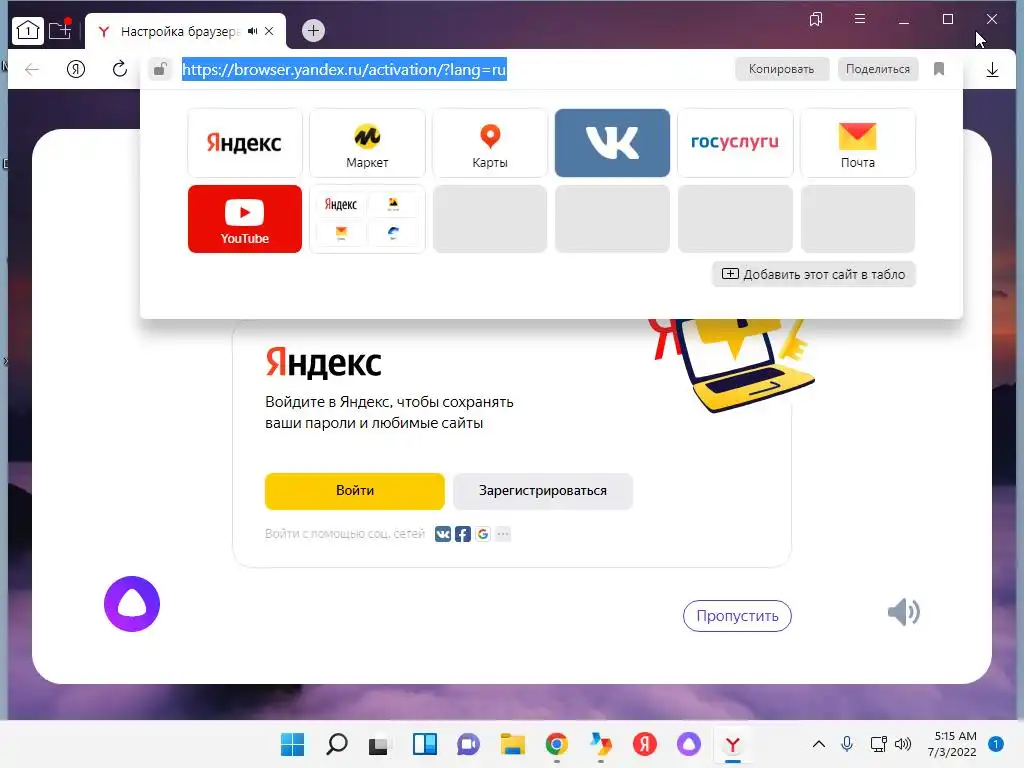Open the home tab icon
The image size is (1024, 768).
click(27, 30)
